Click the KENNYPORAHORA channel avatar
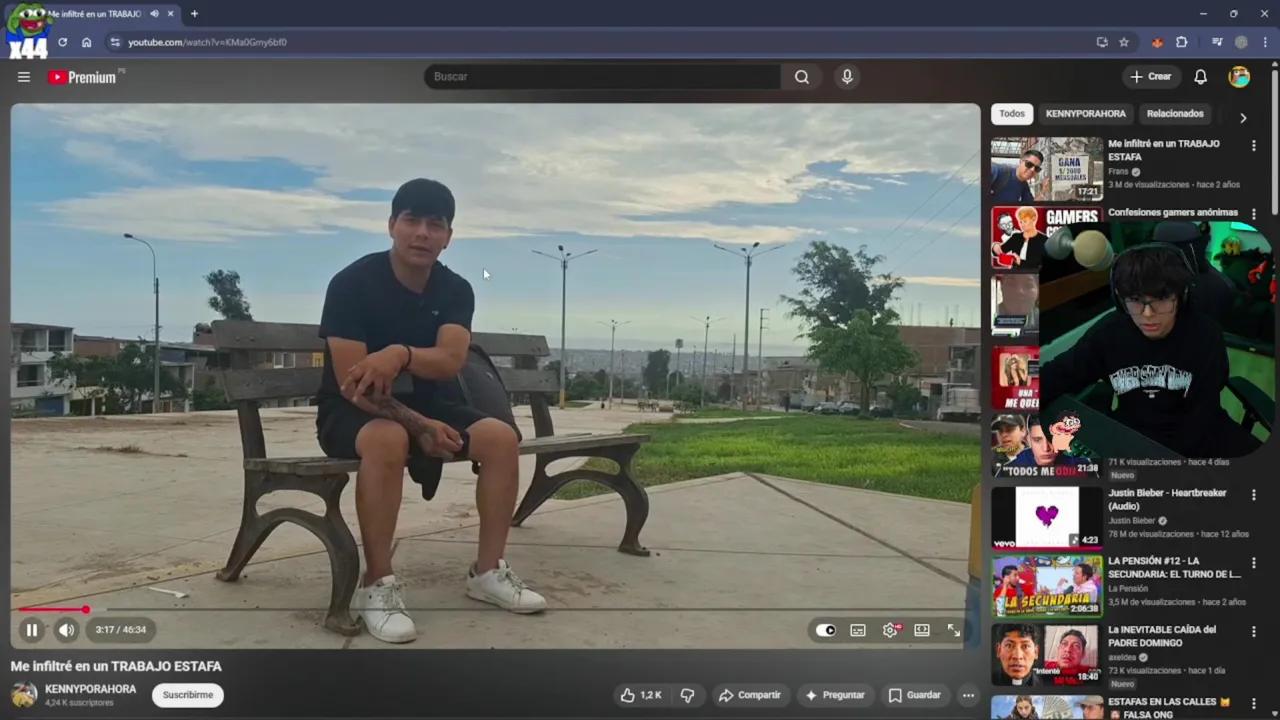The width and height of the screenshot is (1280, 720). 24,695
